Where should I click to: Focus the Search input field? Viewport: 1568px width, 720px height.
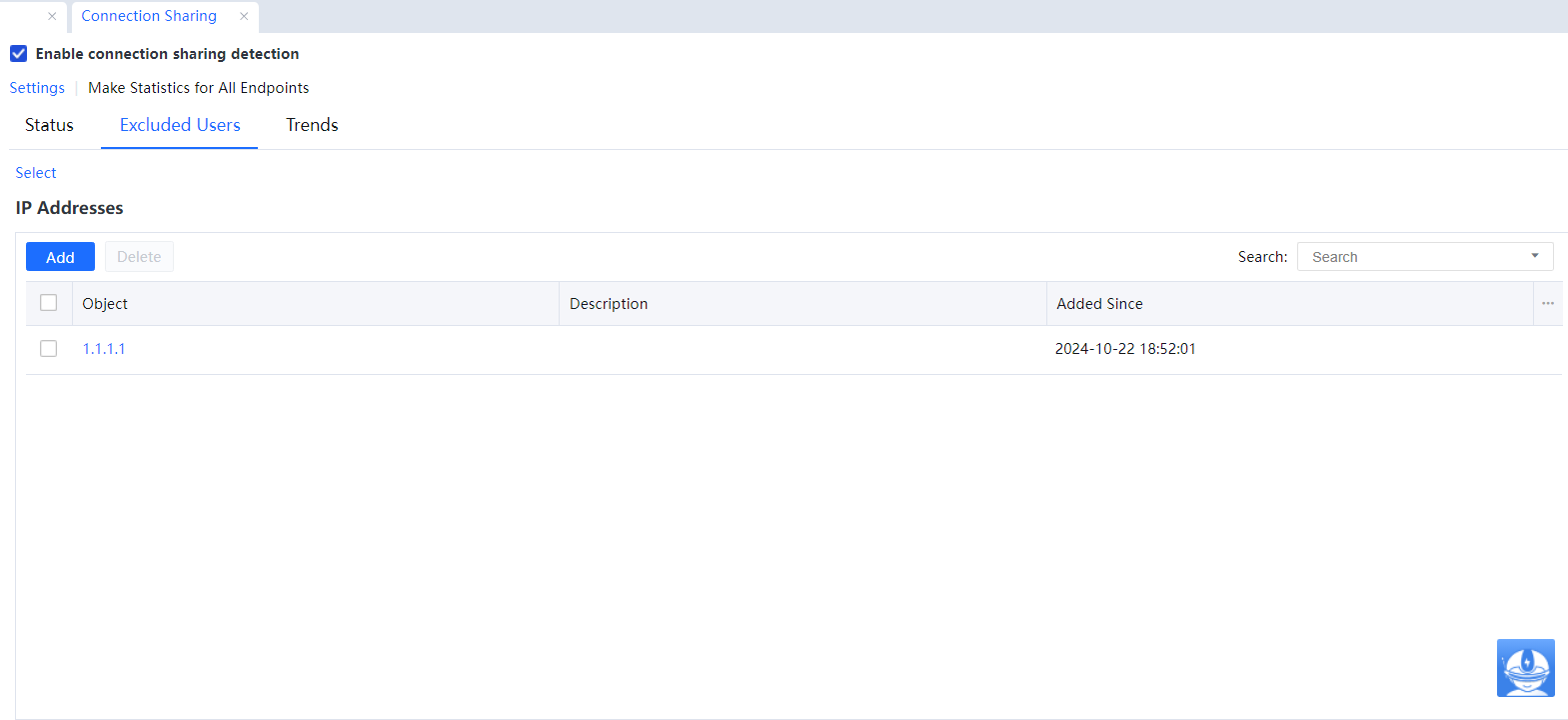(x=1409, y=257)
